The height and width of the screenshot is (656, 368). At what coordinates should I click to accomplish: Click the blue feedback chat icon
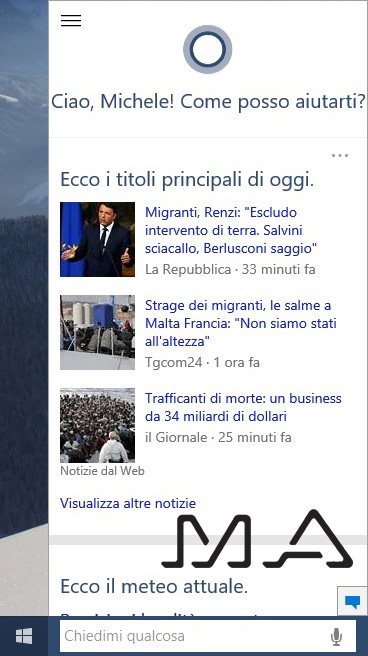pyautogui.click(x=353, y=602)
